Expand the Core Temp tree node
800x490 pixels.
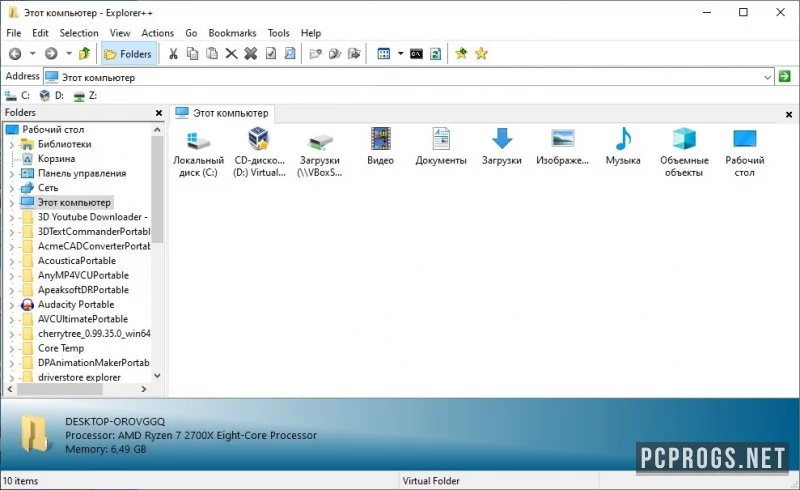[12, 349]
